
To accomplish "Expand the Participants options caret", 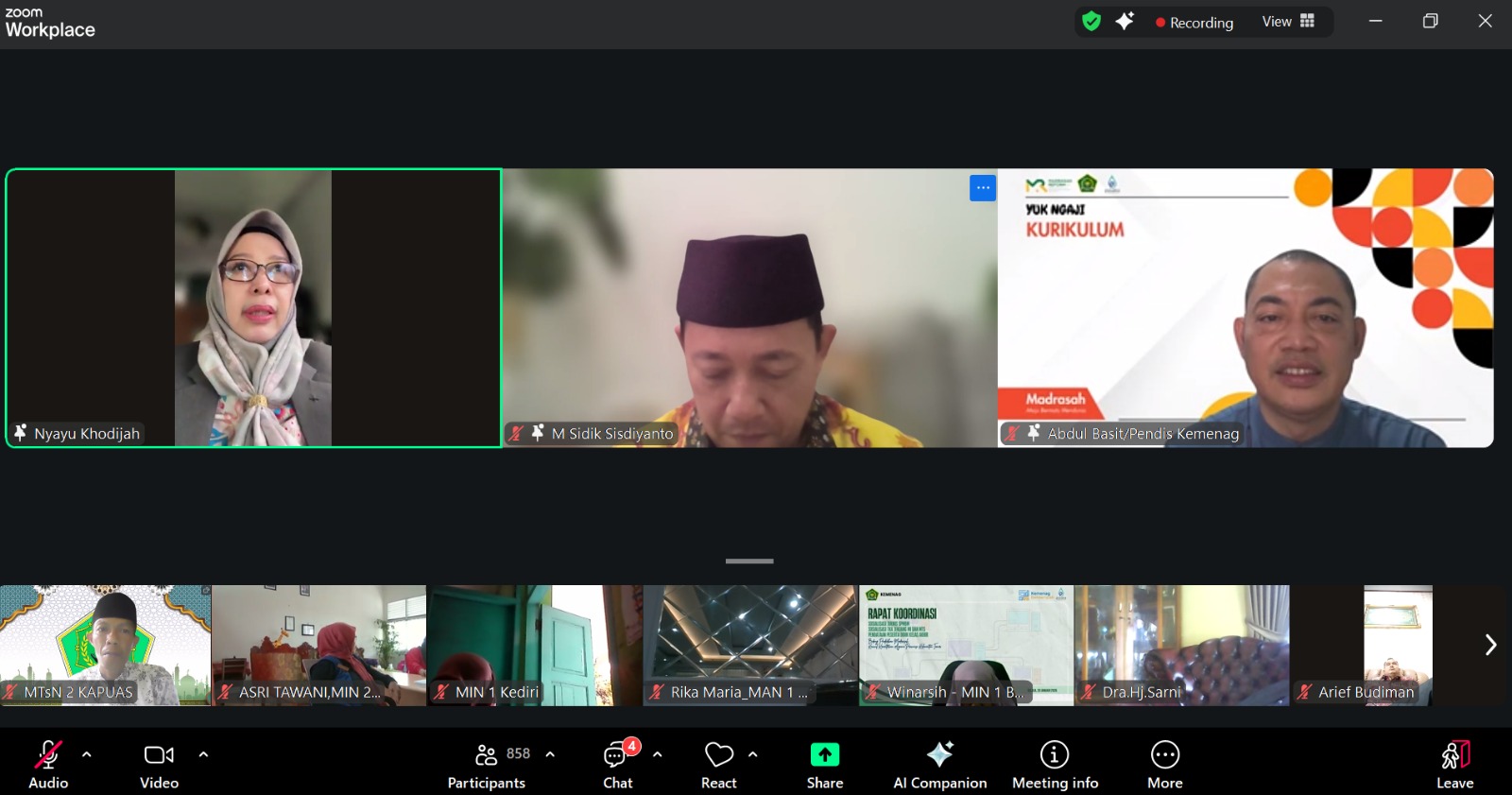I will (550, 754).
